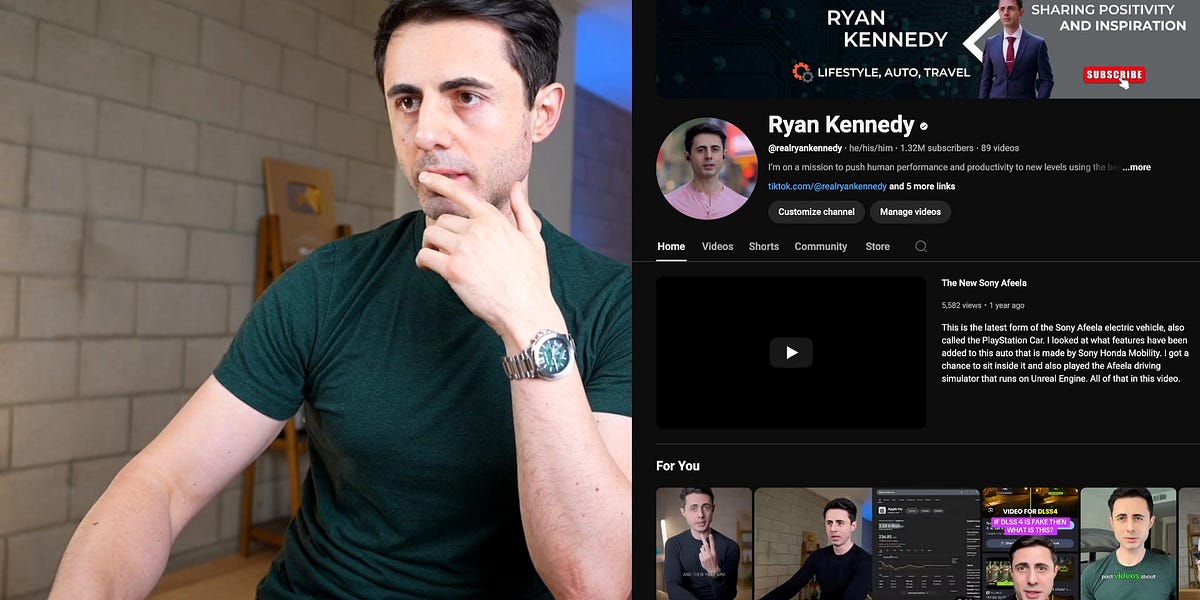The image size is (1200, 600).
Task: Expand 'and 5 more links'
Action: pyautogui.click(x=921, y=185)
